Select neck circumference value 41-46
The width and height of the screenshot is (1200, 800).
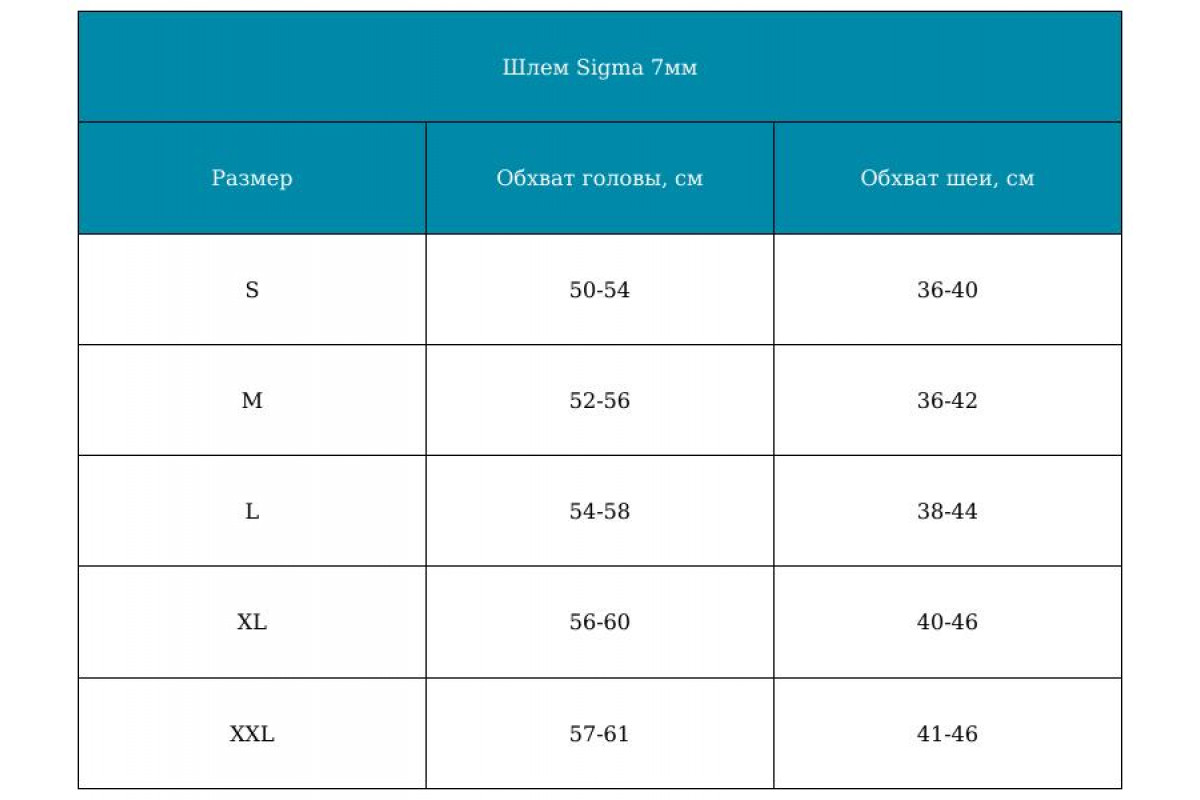pyautogui.click(x=947, y=734)
